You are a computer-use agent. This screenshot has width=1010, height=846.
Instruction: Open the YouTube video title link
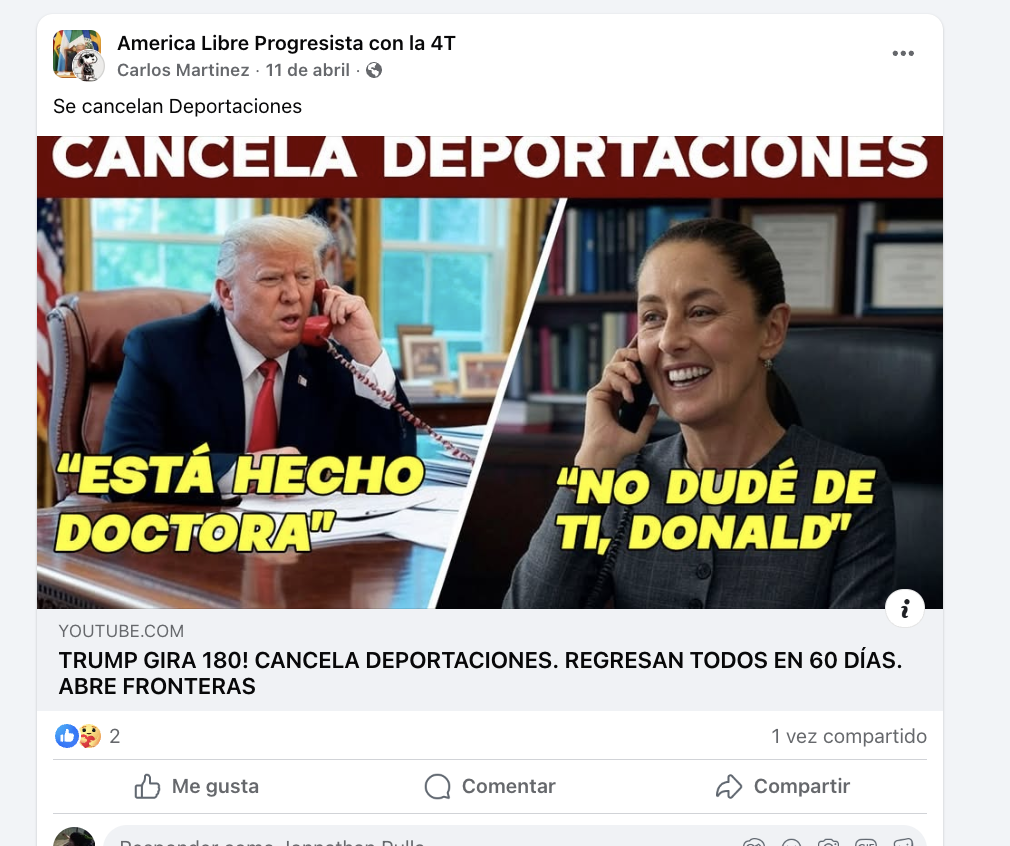coord(481,673)
